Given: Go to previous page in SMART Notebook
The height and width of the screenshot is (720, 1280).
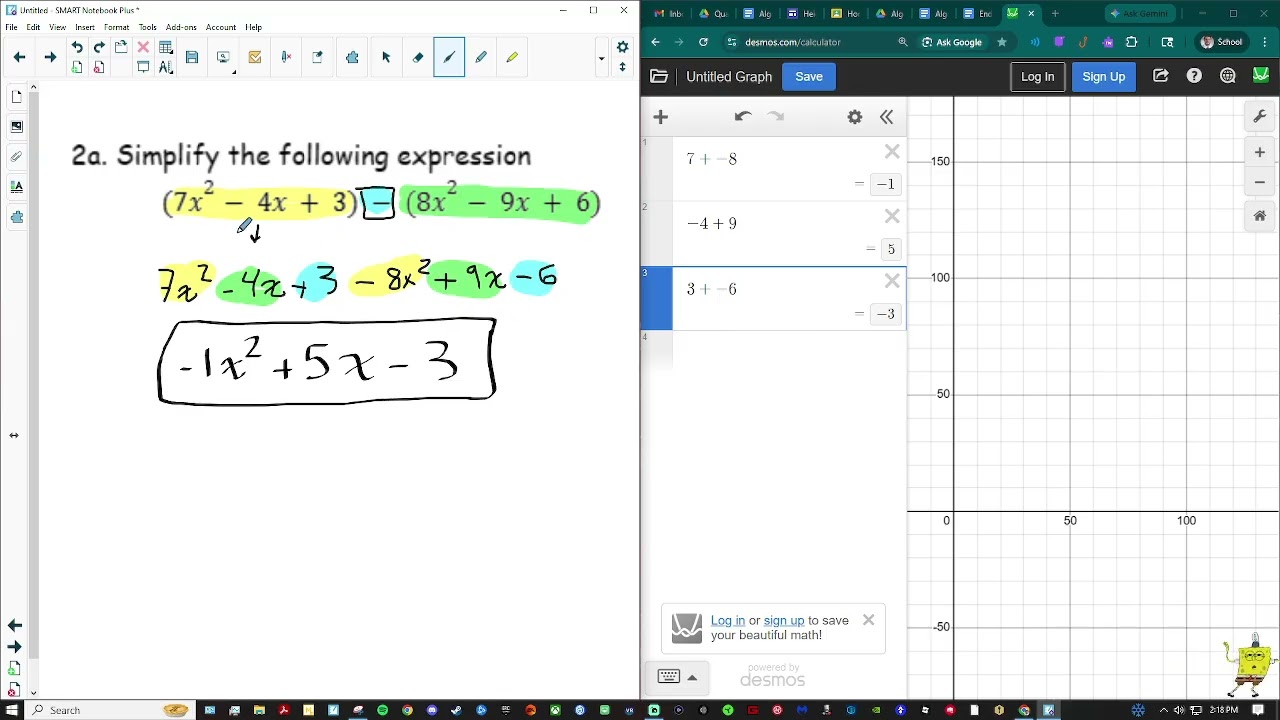Looking at the screenshot, I should click(19, 58).
